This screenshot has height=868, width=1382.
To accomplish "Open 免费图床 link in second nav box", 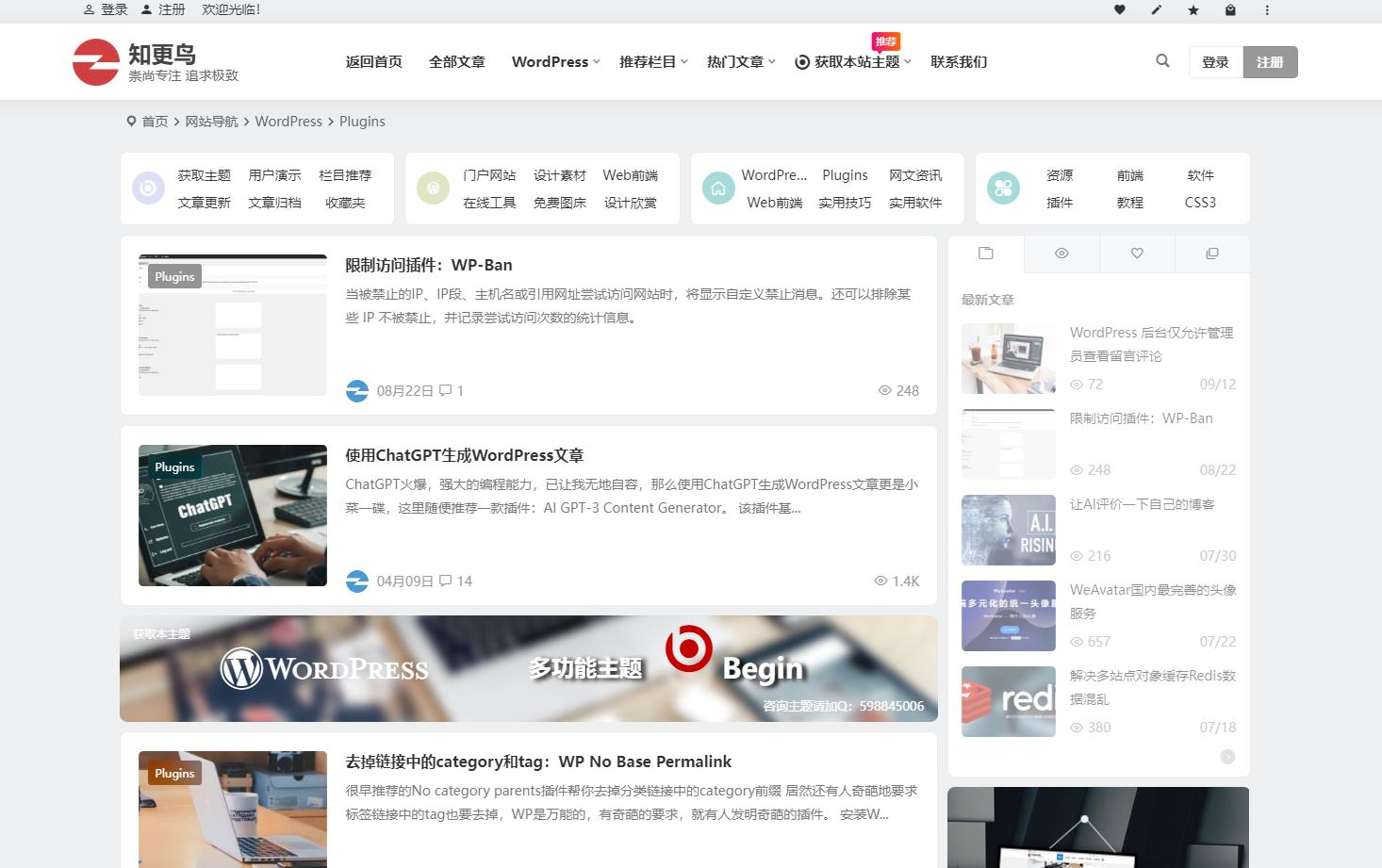I will click(560, 203).
